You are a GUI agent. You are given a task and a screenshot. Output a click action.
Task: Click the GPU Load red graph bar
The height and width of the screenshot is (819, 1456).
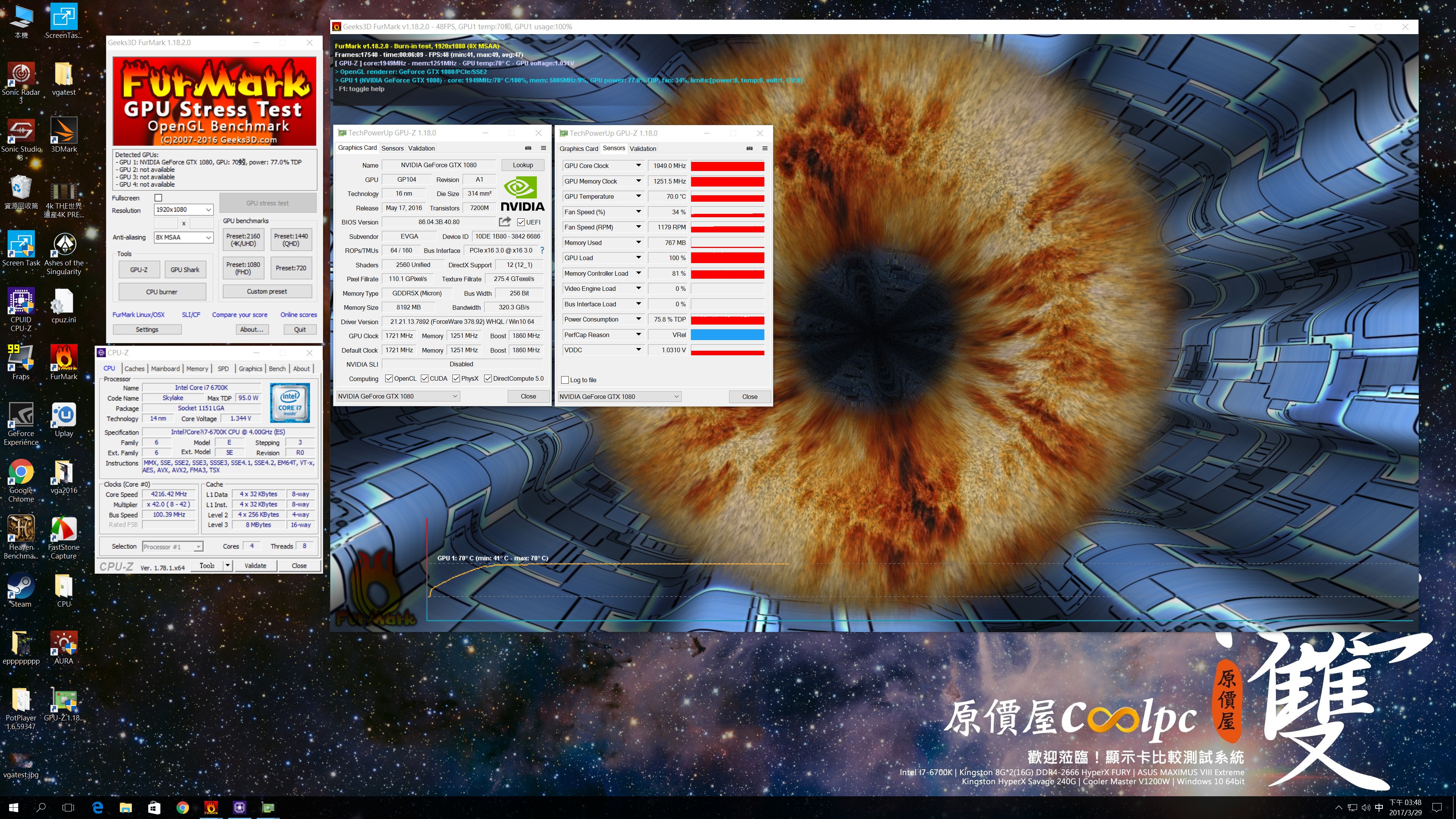click(x=728, y=258)
